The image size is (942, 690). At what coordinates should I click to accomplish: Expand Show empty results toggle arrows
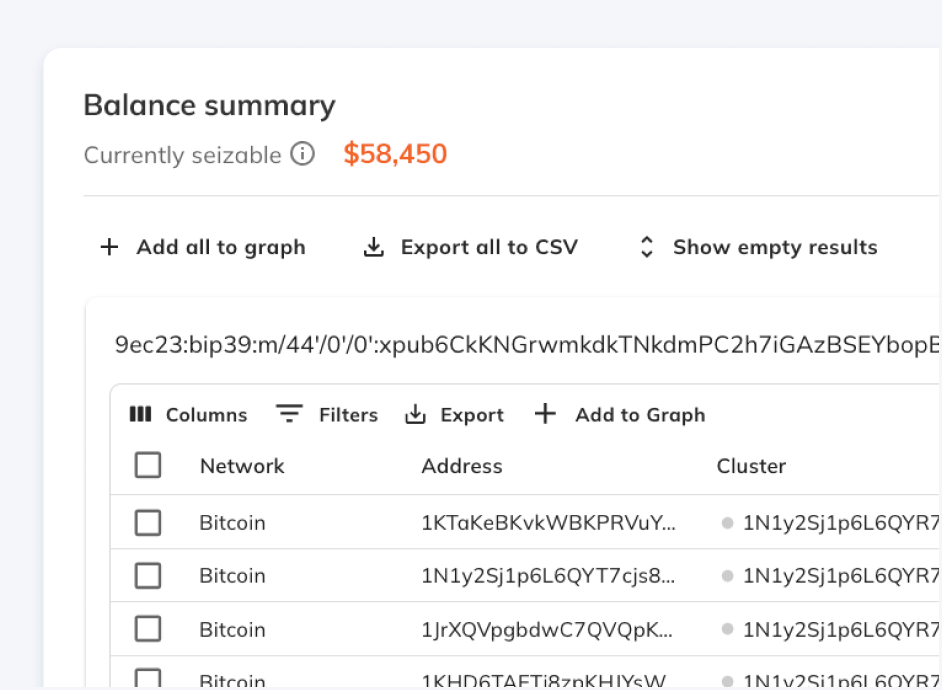(x=647, y=247)
